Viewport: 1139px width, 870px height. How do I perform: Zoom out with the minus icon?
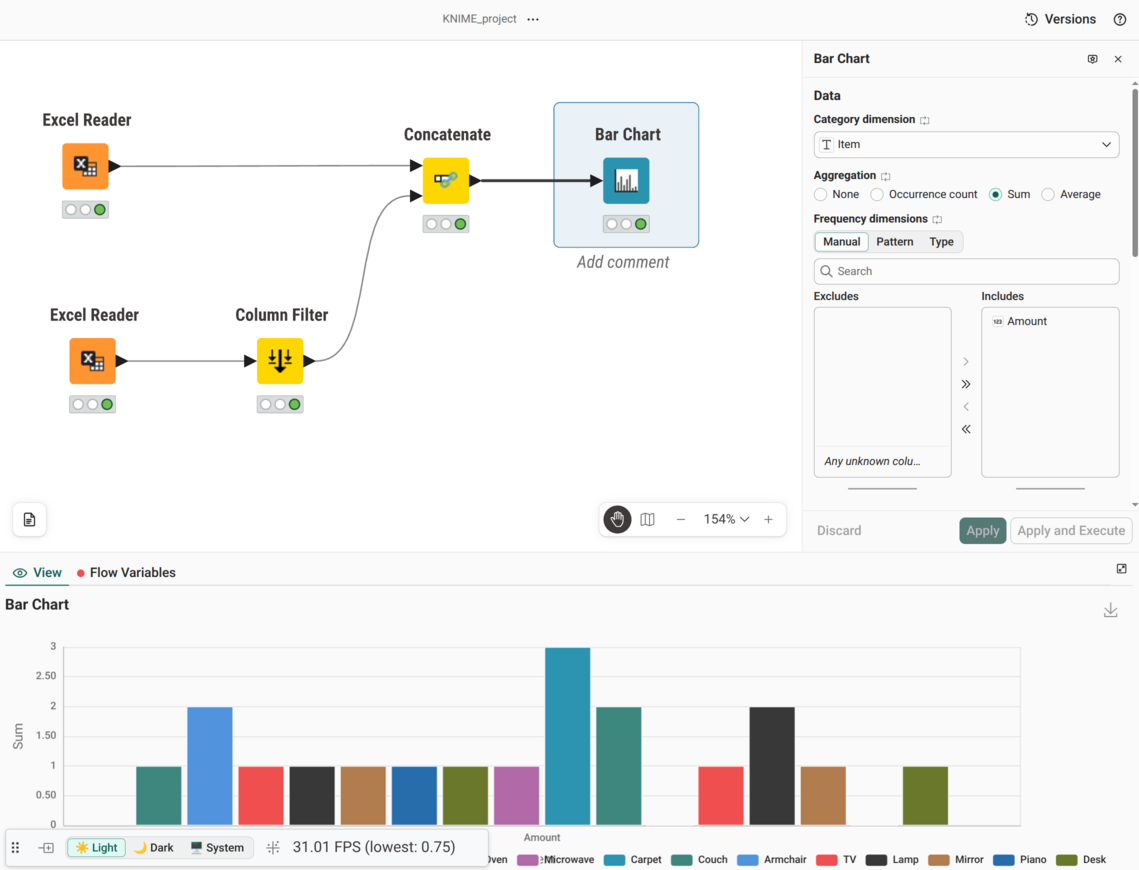click(x=681, y=519)
